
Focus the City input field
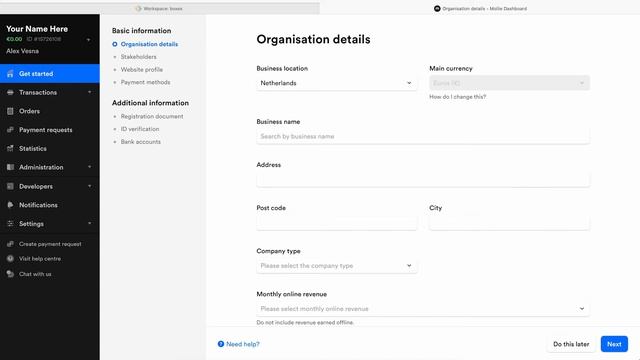[509, 222]
